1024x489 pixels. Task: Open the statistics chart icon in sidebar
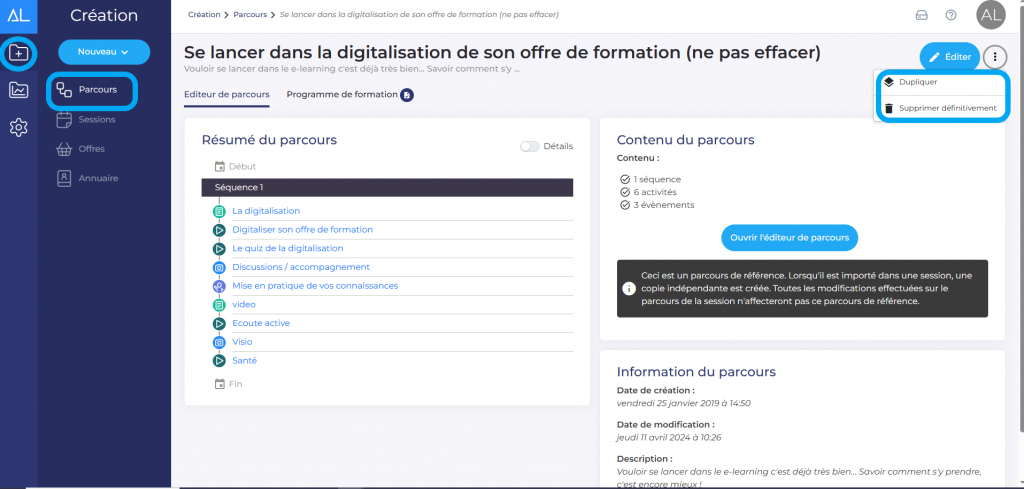19,90
